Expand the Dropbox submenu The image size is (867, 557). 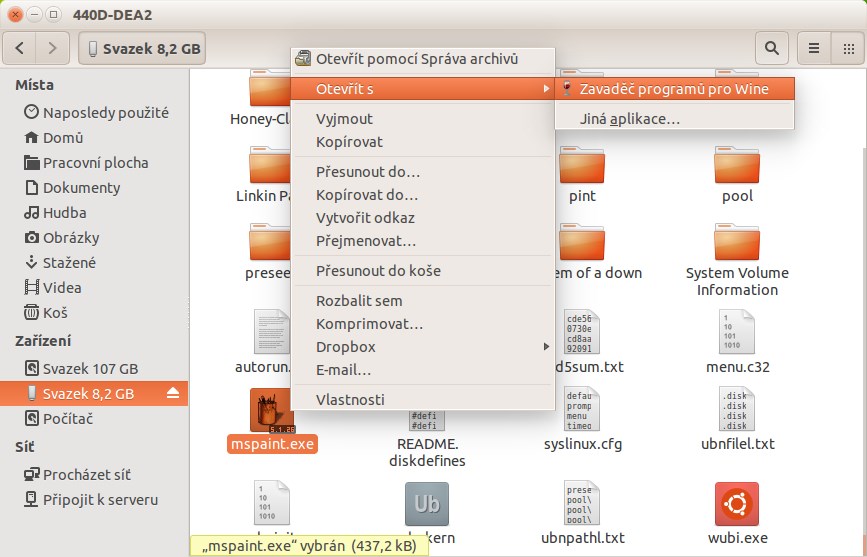[422, 347]
